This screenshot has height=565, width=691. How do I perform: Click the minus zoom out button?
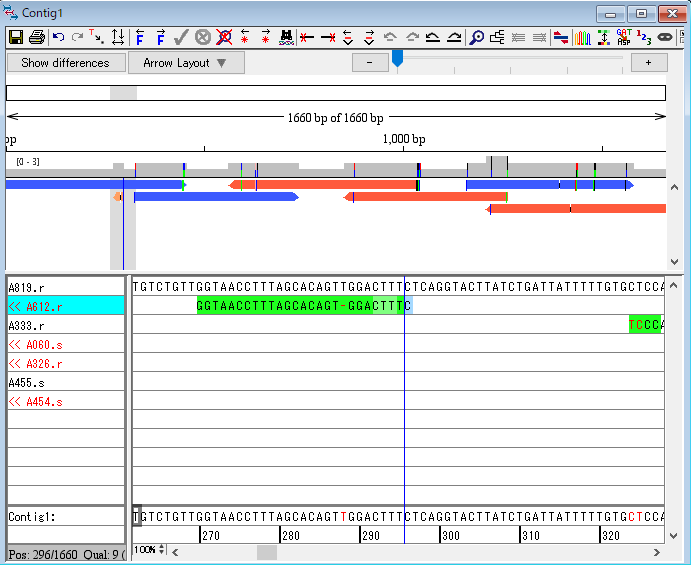[370, 63]
